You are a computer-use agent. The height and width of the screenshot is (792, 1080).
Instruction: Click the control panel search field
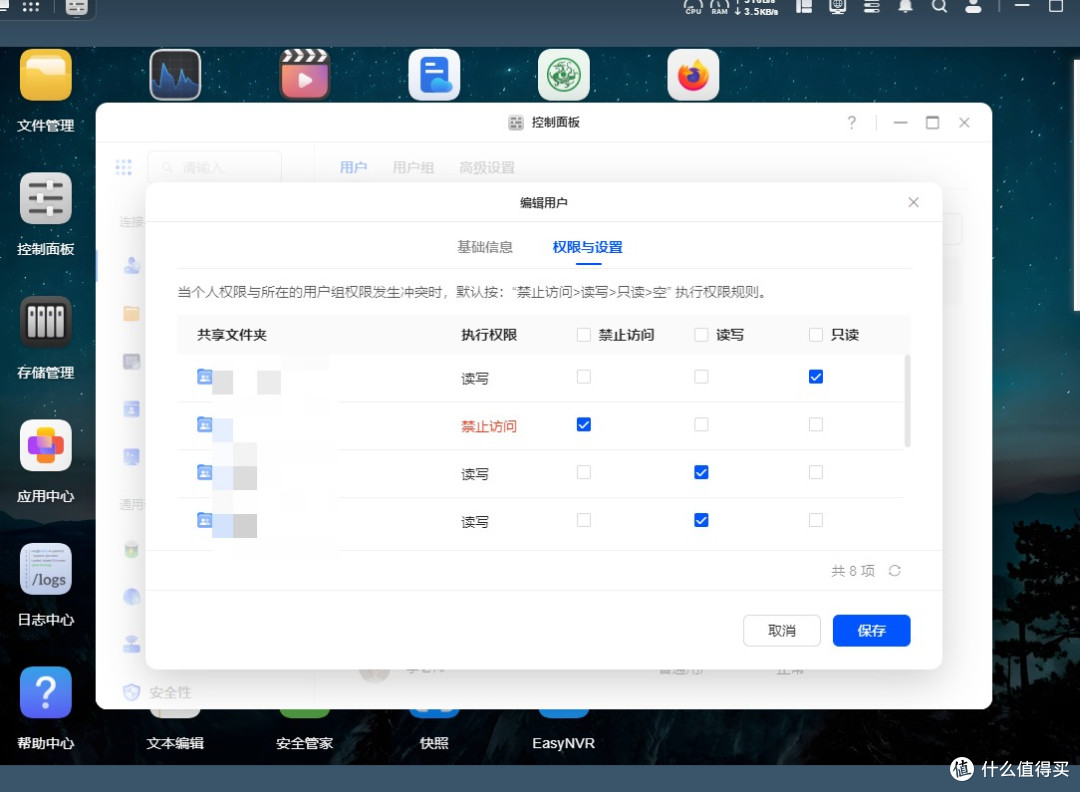click(x=215, y=167)
